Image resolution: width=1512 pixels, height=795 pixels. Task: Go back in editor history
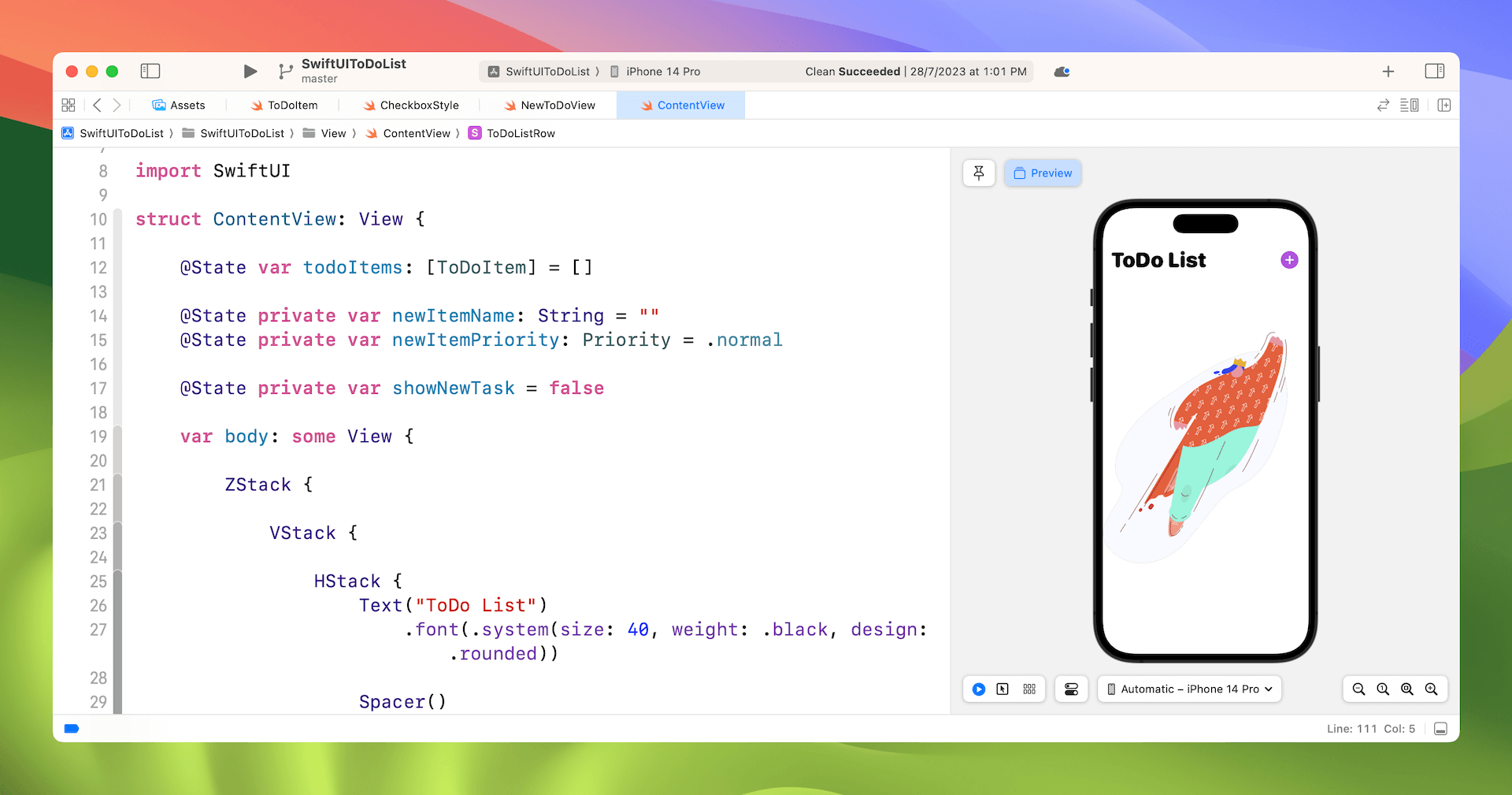click(98, 105)
